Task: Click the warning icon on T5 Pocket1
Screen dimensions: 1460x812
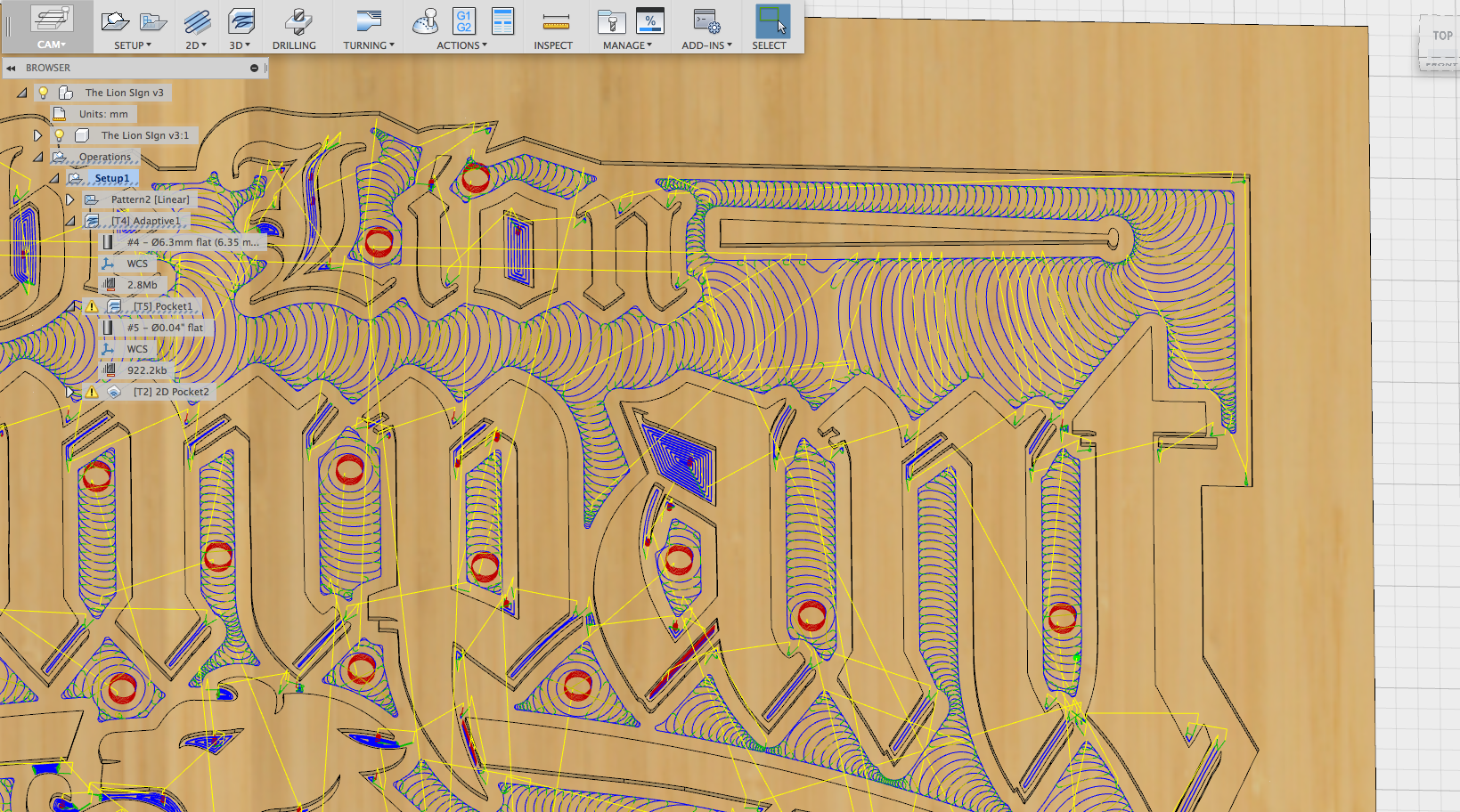Action: (91, 306)
